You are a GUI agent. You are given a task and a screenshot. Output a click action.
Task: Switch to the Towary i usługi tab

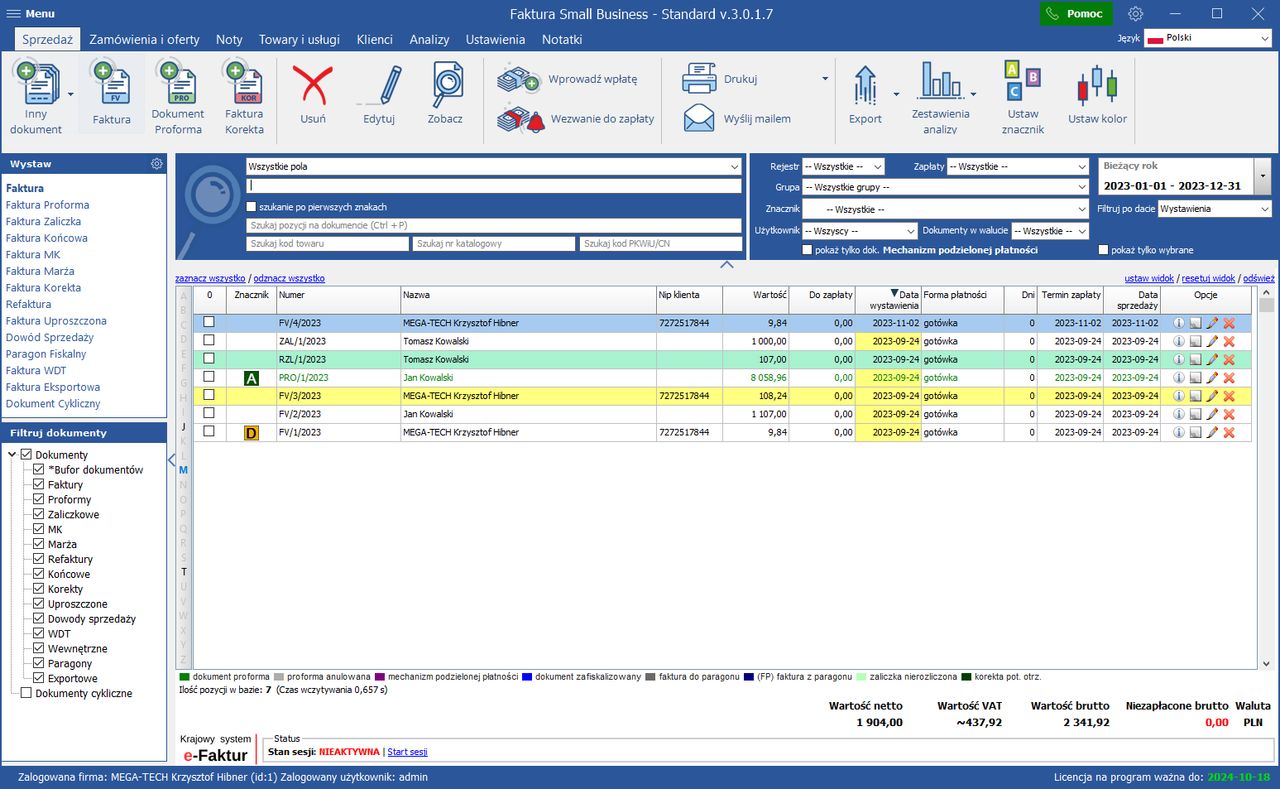[x=299, y=40]
